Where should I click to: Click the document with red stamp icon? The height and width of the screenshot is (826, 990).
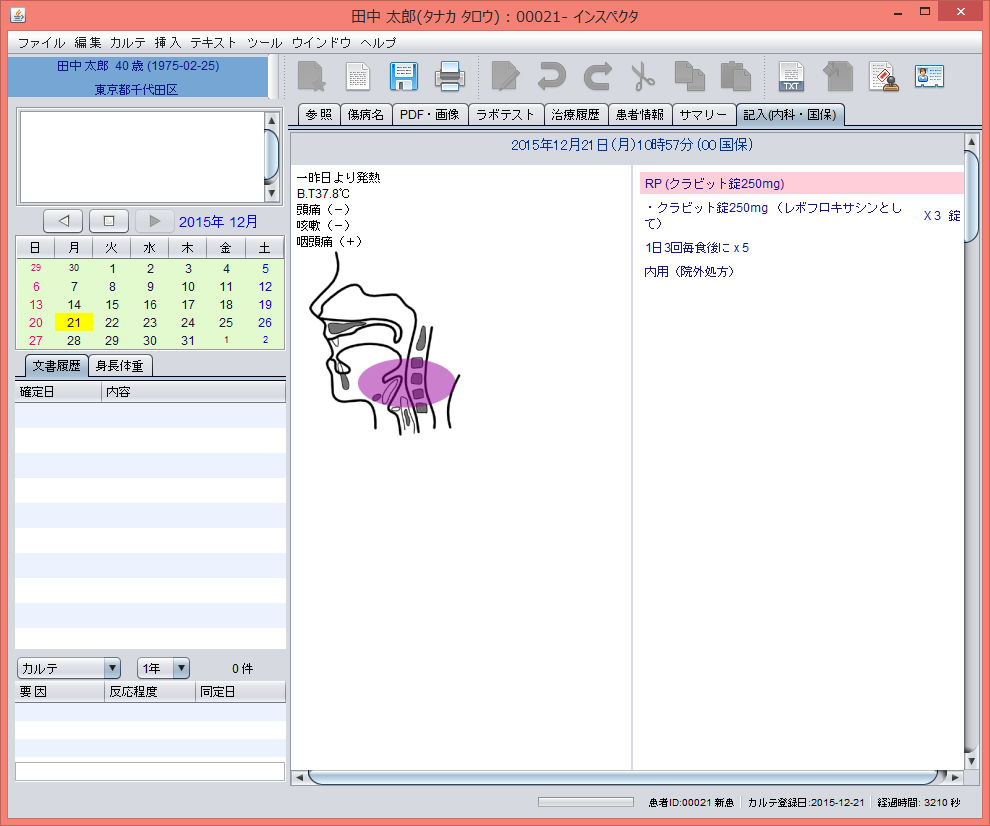click(x=882, y=76)
